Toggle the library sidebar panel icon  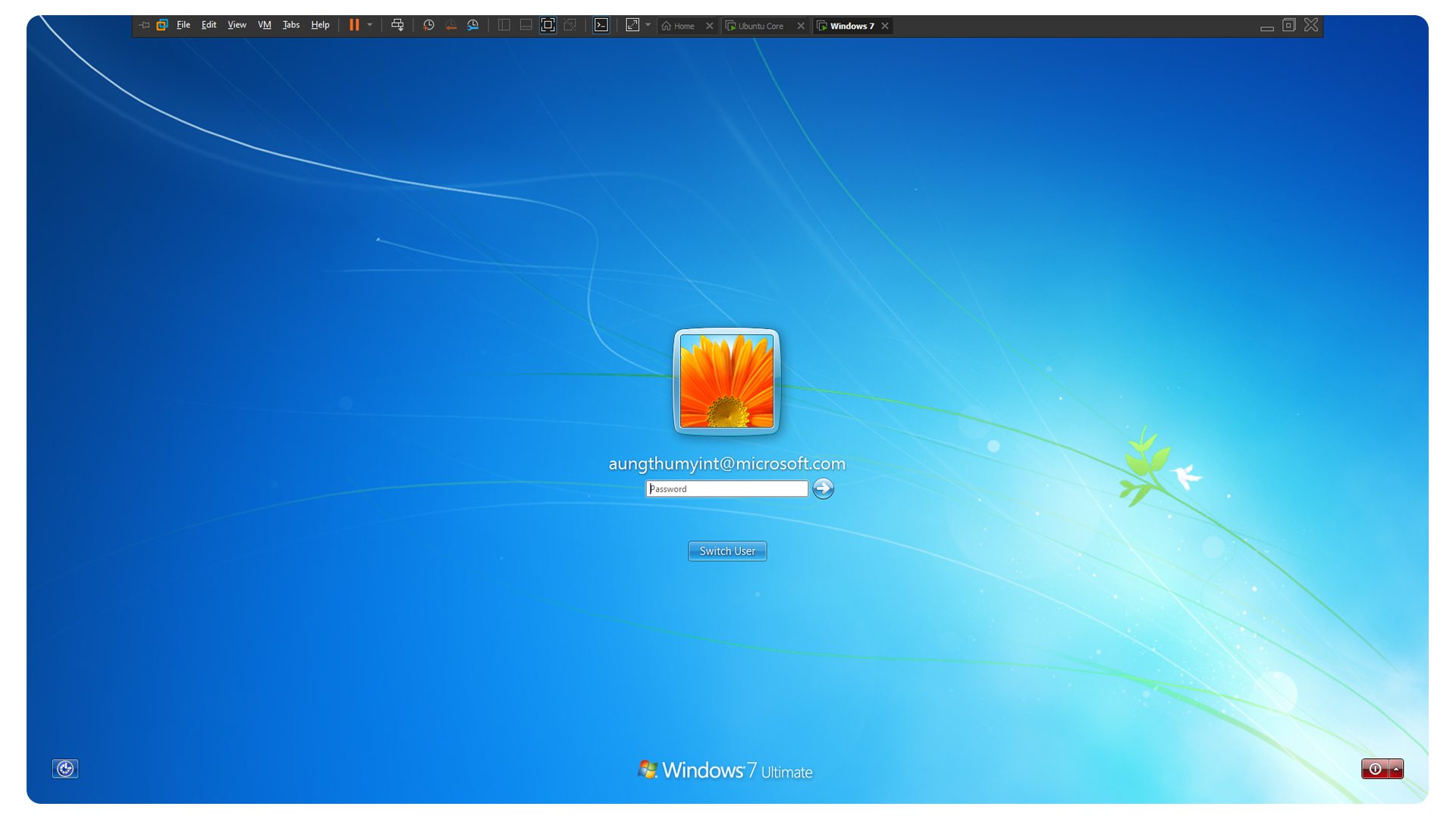[504, 25]
